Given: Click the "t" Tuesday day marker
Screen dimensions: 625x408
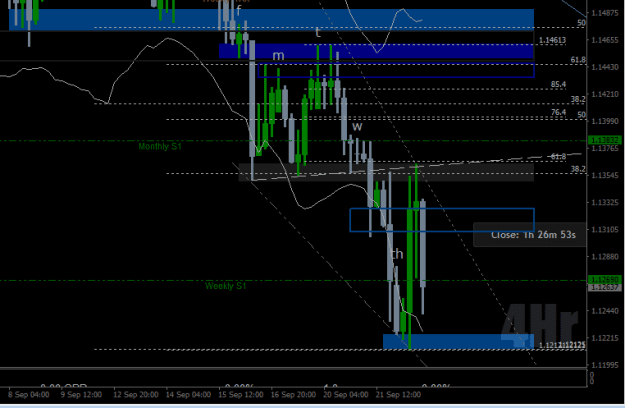Looking at the screenshot, I should [x=318, y=32].
